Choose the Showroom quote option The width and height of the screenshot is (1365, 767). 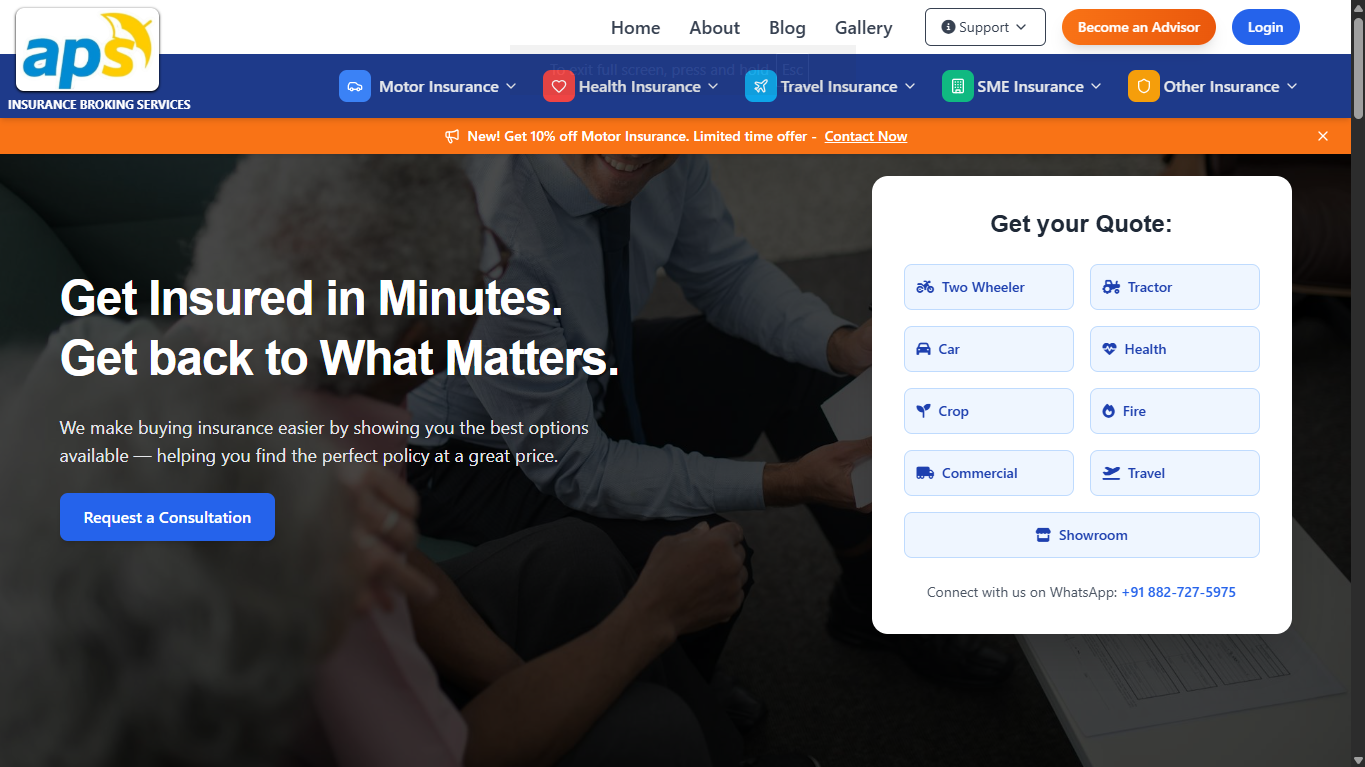1081,535
